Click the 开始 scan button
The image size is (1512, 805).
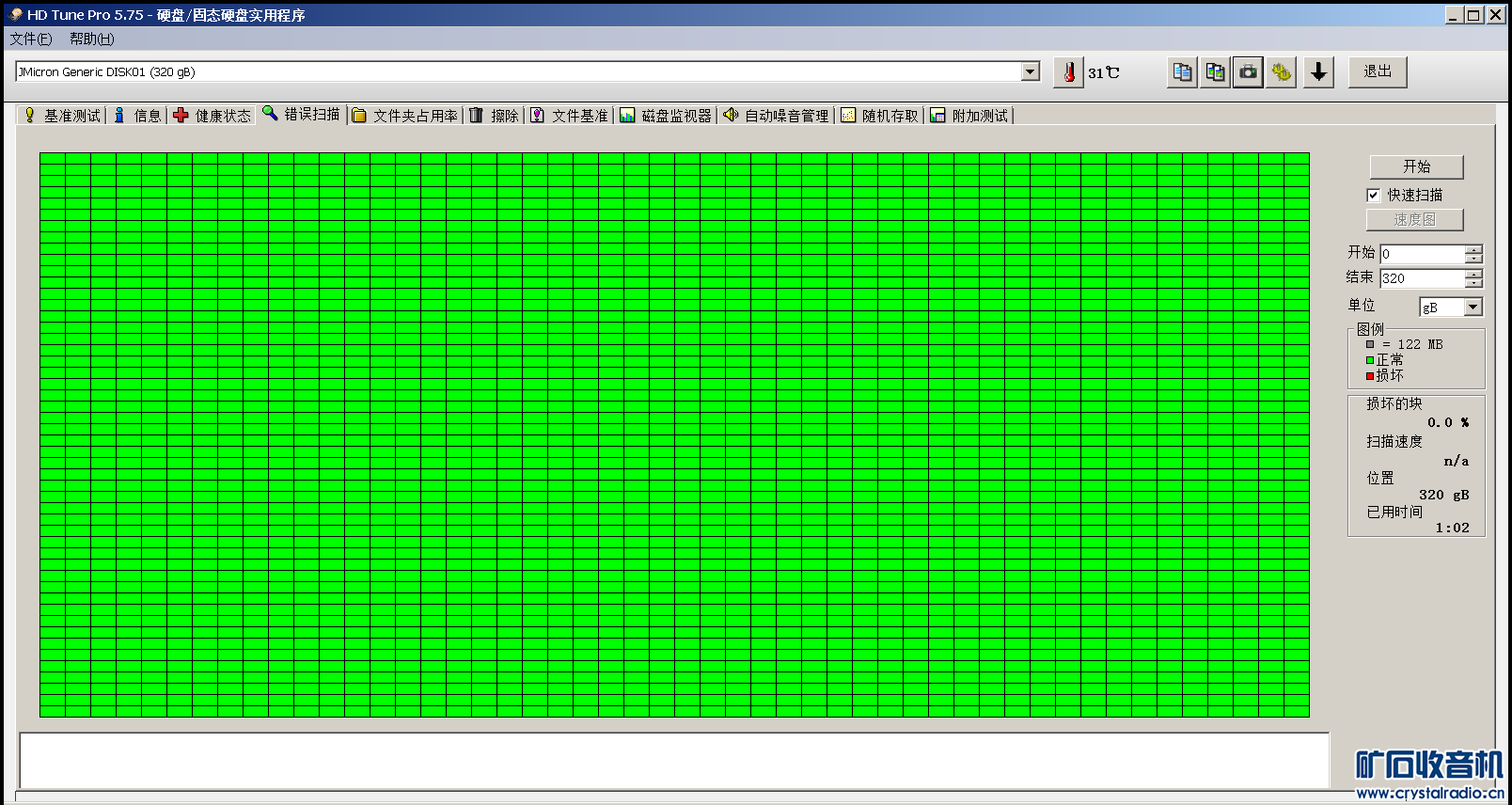coord(1416,166)
